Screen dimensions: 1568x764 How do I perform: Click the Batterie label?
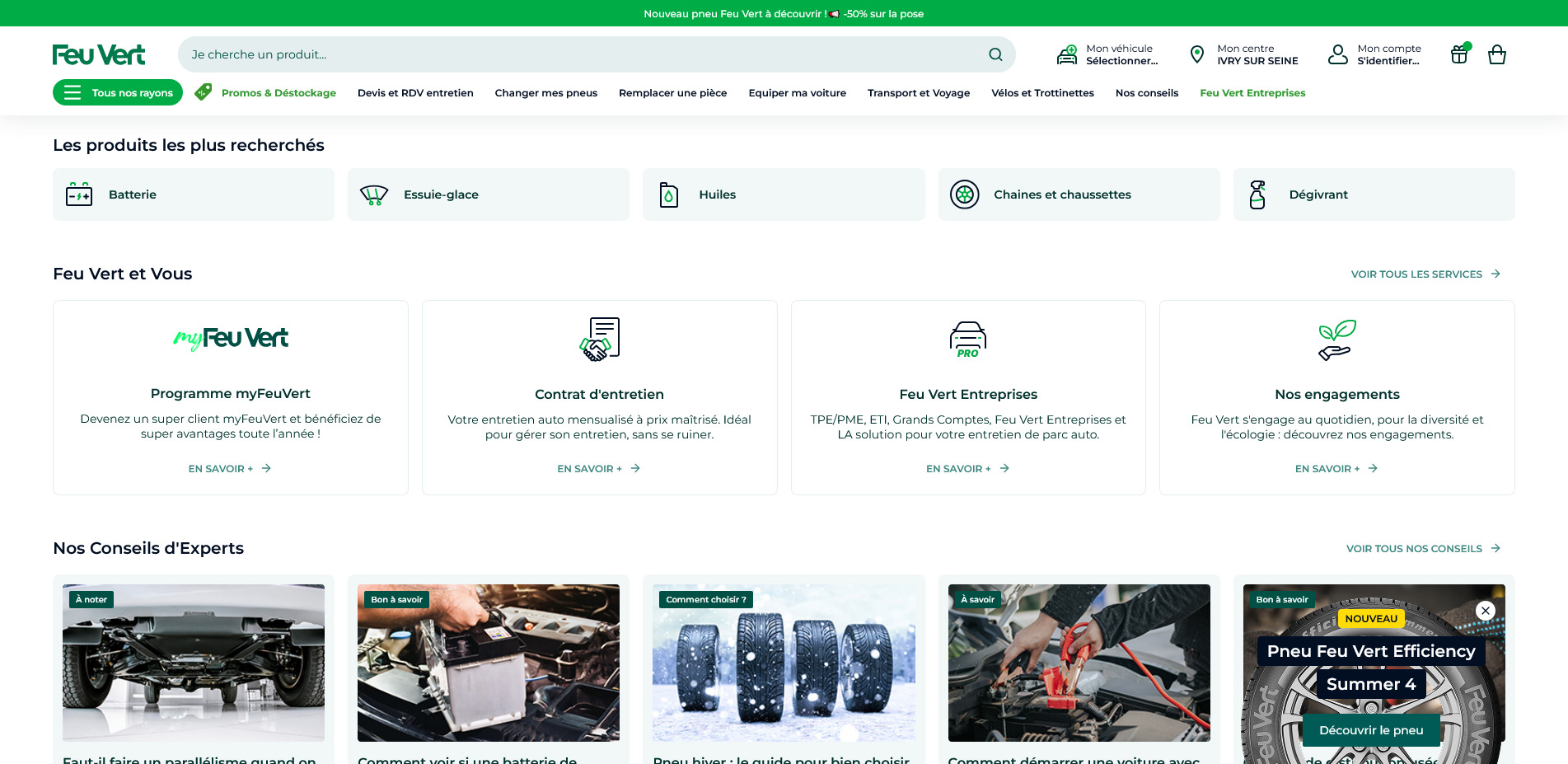point(133,195)
